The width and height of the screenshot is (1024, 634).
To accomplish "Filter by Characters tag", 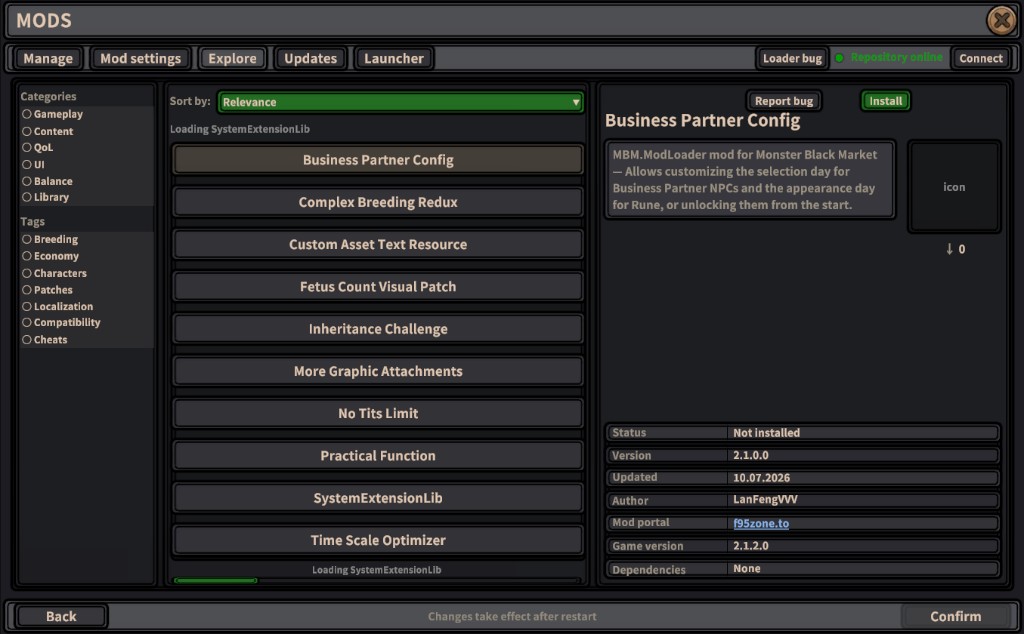I will tap(27, 273).
